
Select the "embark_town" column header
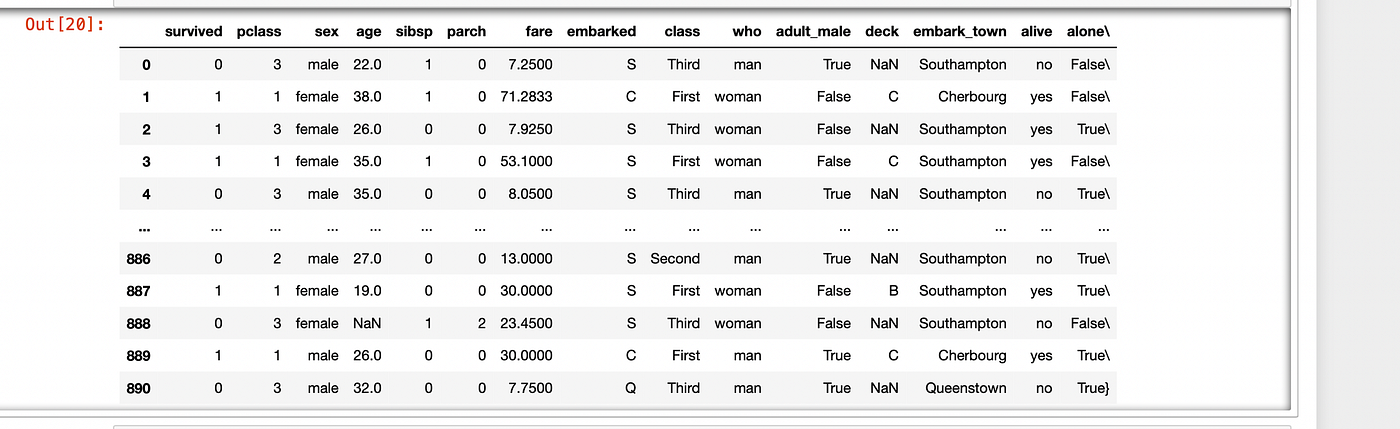click(959, 31)
